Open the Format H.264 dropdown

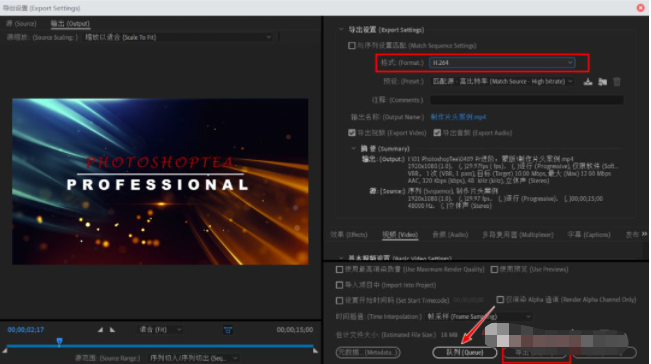point(502,63)
